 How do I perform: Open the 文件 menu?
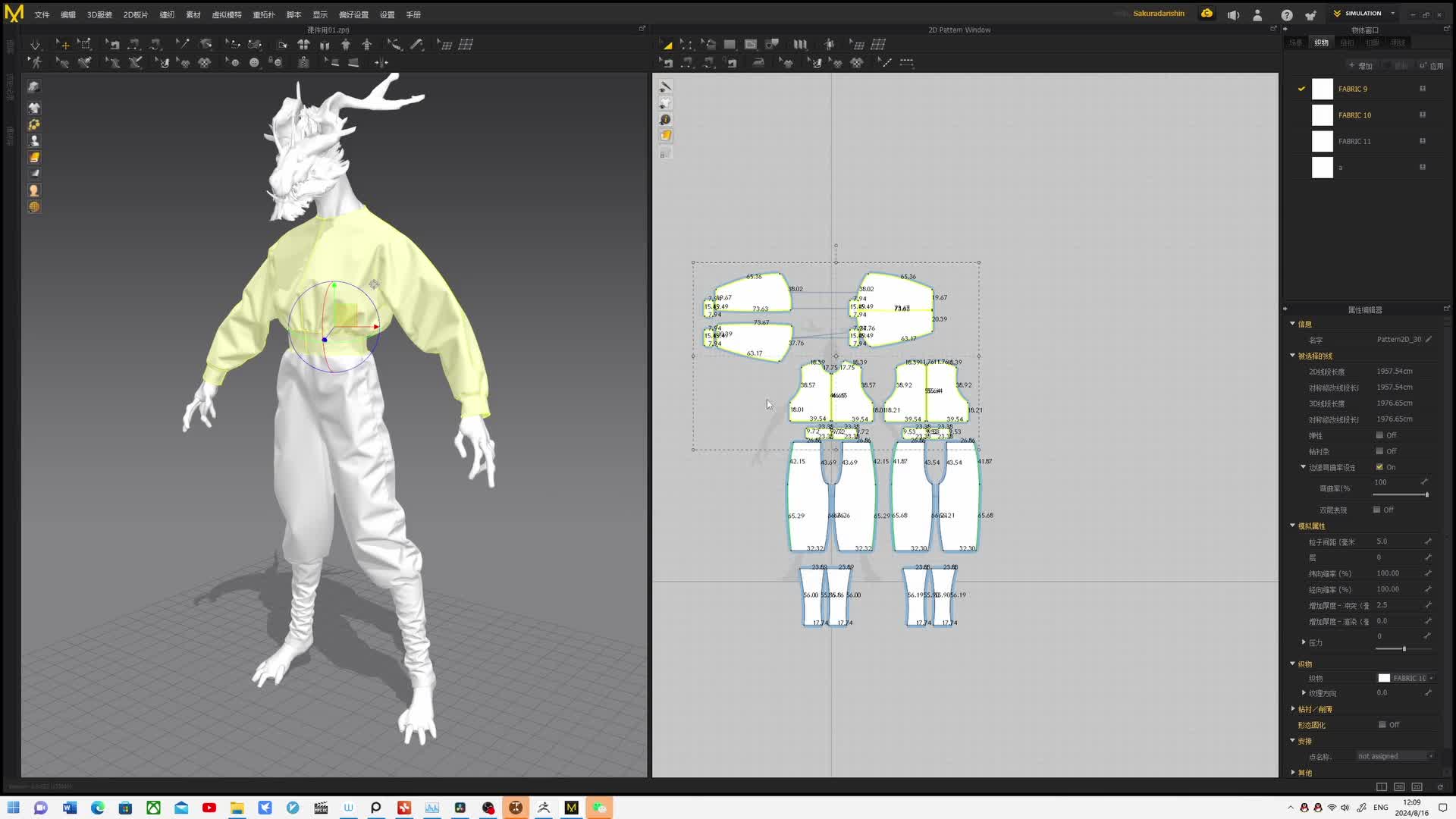pyautogui.click(x=42, y=14)
